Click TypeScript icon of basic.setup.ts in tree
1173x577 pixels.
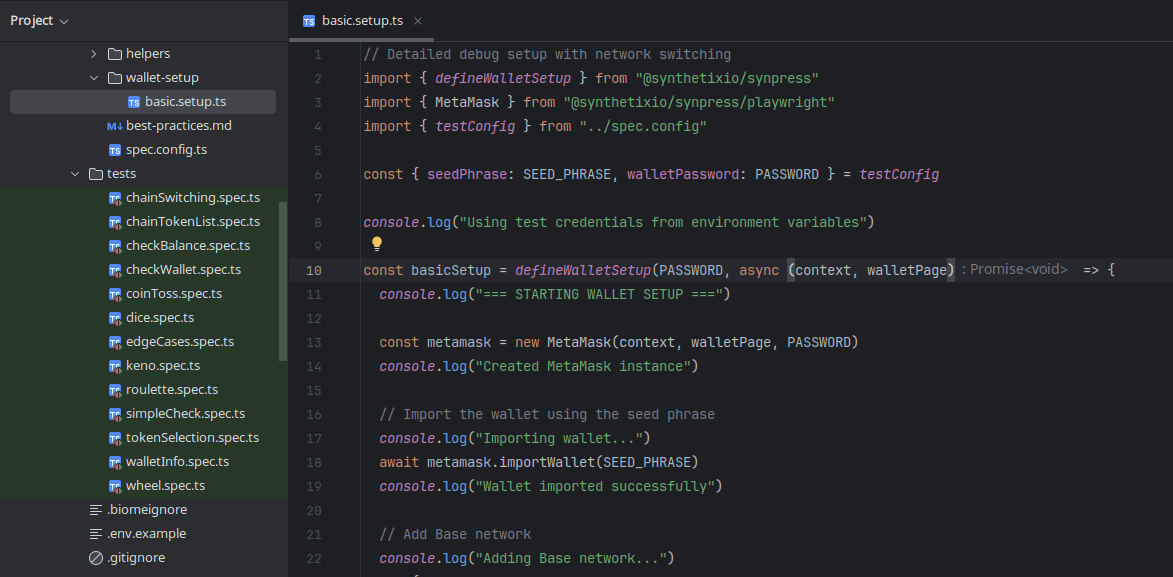coord(134,102)
